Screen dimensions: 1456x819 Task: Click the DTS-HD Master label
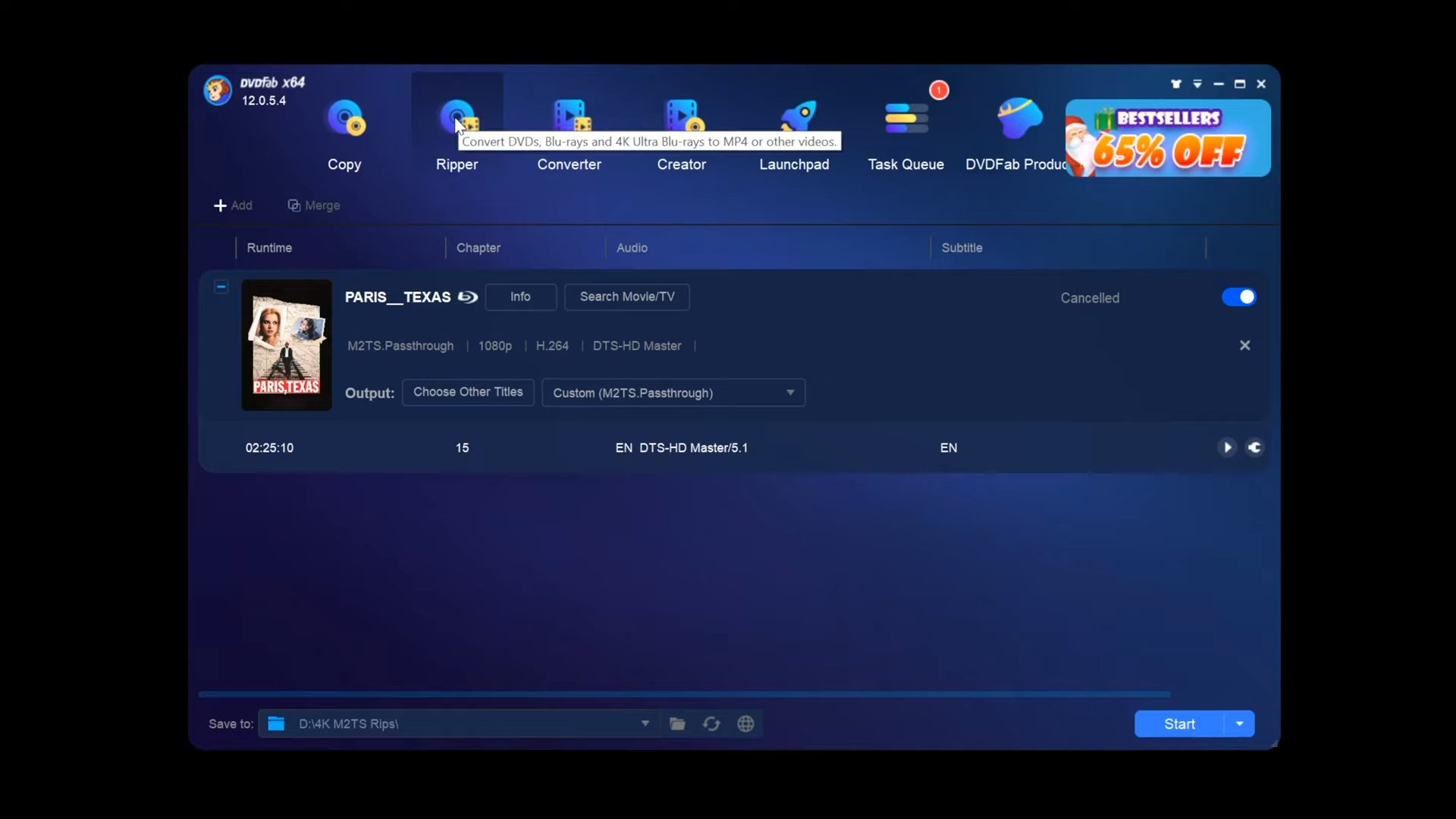click(x=637, y=346)
